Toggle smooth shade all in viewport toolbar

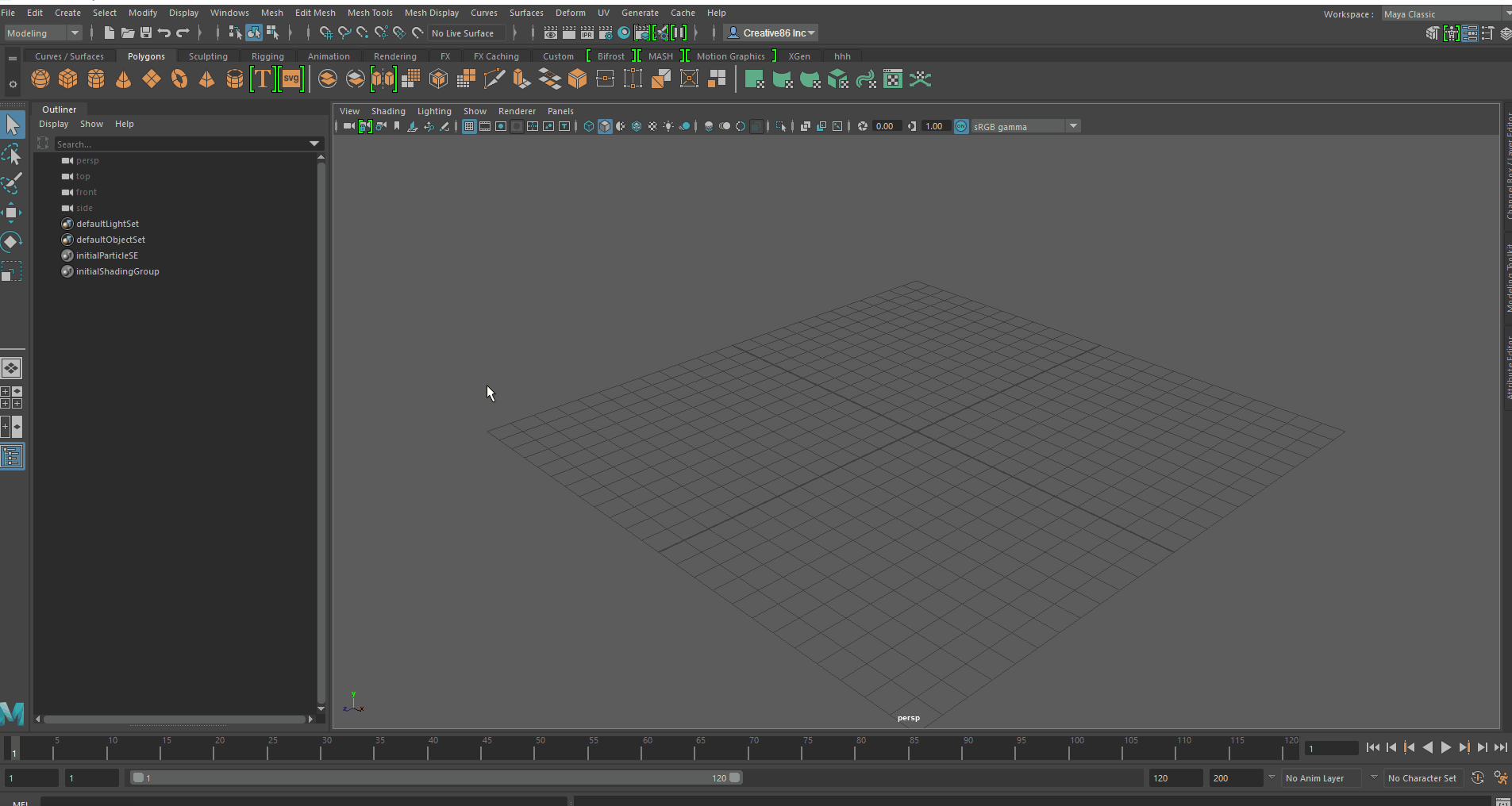click(605, 126)
